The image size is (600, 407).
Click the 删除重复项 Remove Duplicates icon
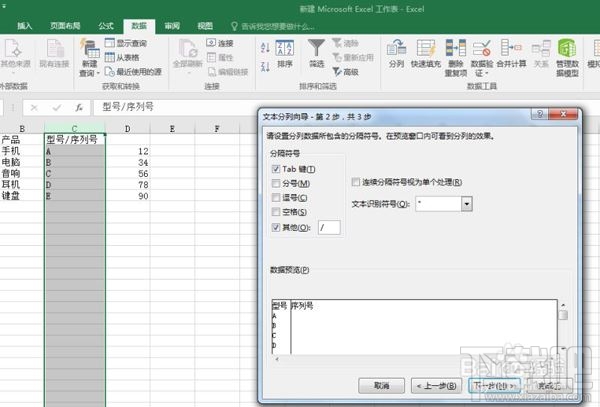455,48
